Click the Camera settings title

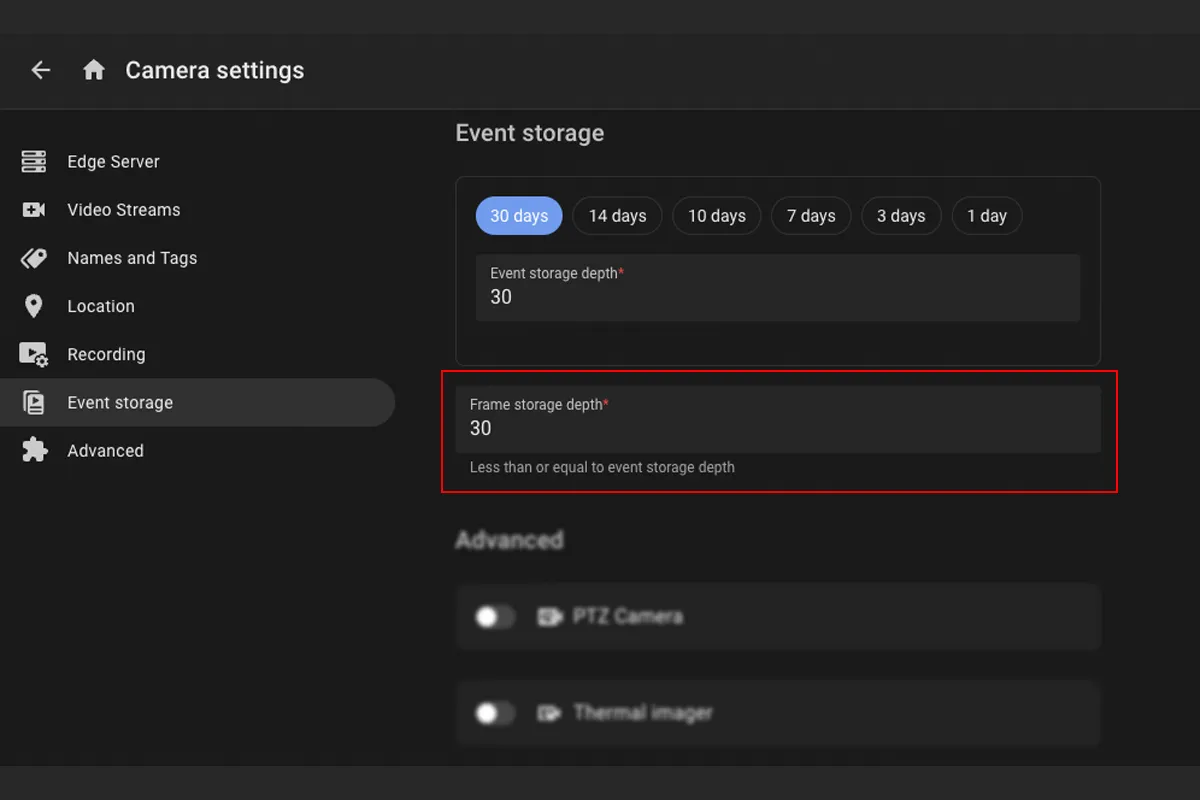click(215, 71)
